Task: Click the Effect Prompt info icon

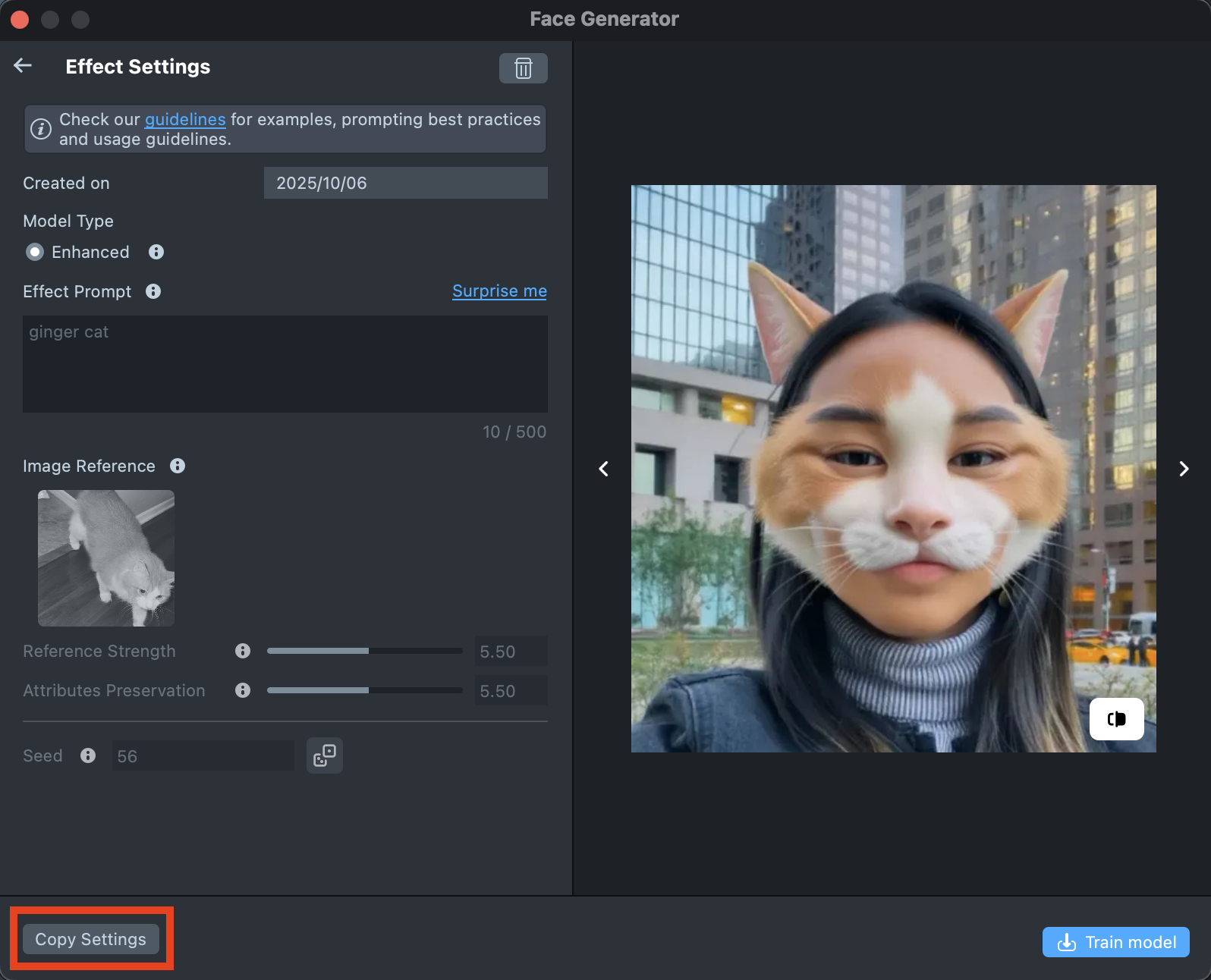Action: [153, 291]
